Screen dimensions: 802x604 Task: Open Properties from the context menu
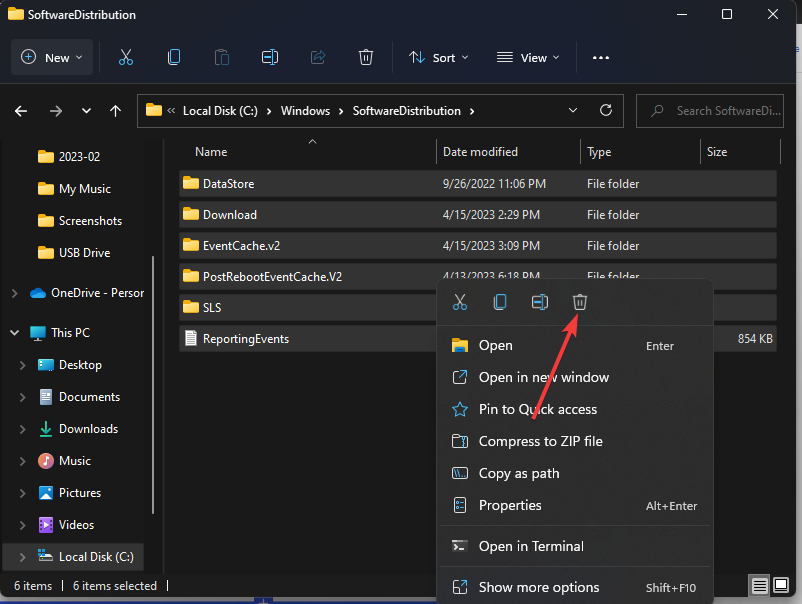coord(574,505)
